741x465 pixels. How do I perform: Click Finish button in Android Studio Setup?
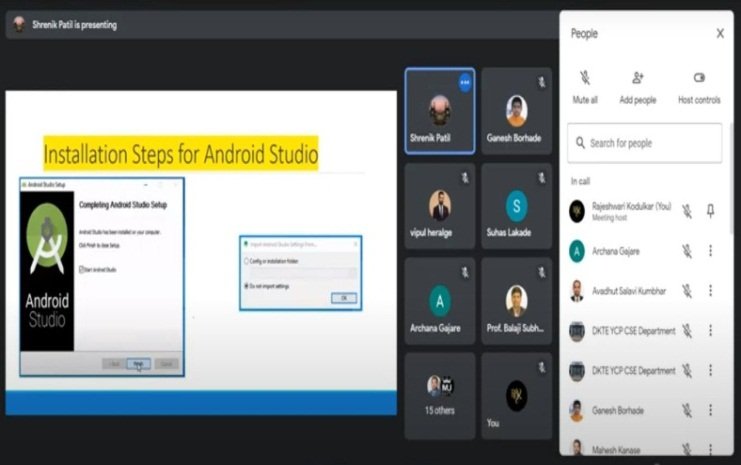click(139, 364)
